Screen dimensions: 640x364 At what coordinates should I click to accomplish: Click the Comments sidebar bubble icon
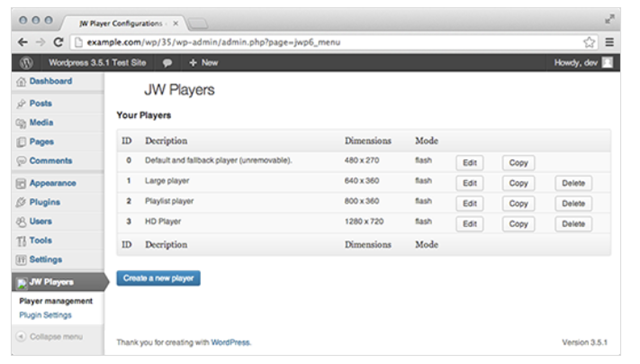coord(21,161)
